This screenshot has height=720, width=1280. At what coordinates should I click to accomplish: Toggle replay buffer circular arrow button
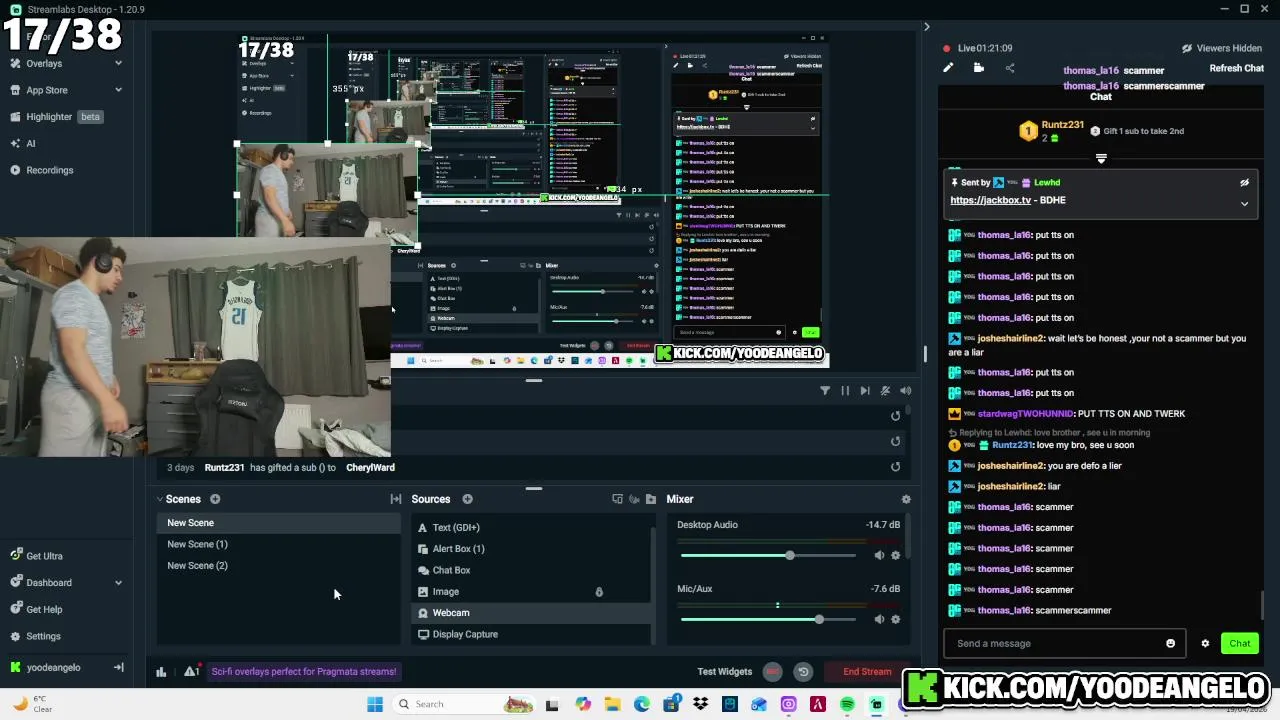(x=802, y=672)
